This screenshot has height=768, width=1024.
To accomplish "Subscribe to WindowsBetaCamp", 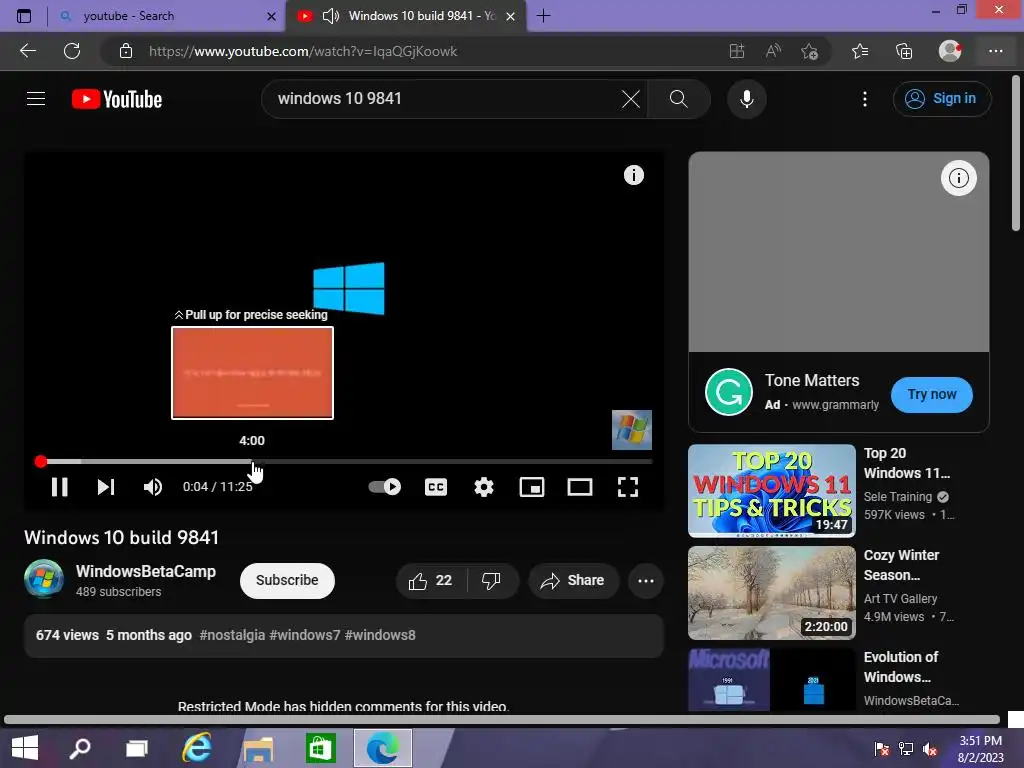I will point(287,580).
